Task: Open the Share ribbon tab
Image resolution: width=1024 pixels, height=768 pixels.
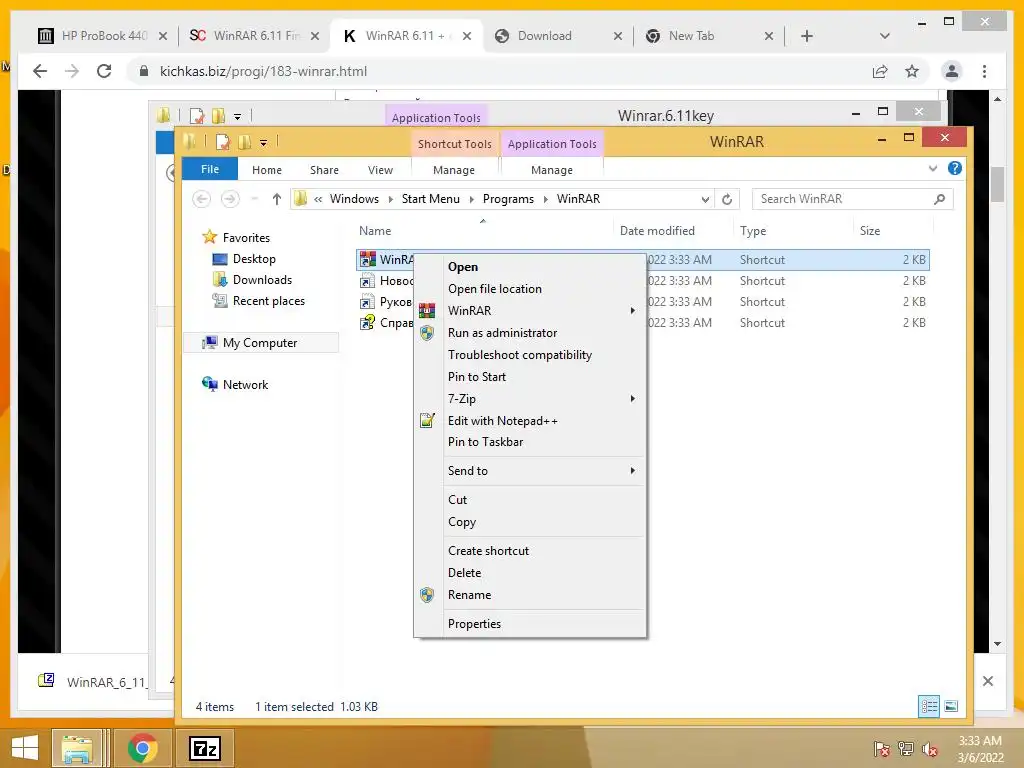Action: pos(324,170)
